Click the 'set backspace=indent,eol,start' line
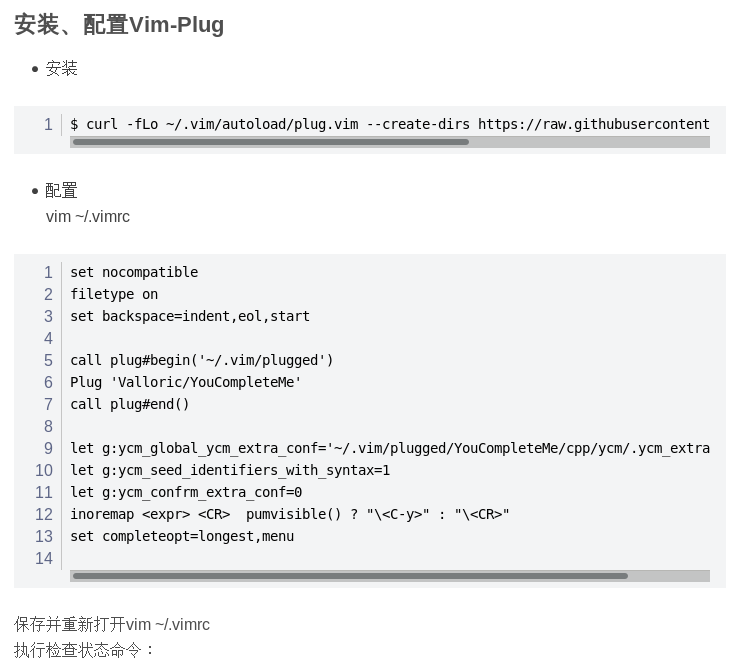Image resolution: width=733 pixels, height=661 pixels. click(190, 316)
